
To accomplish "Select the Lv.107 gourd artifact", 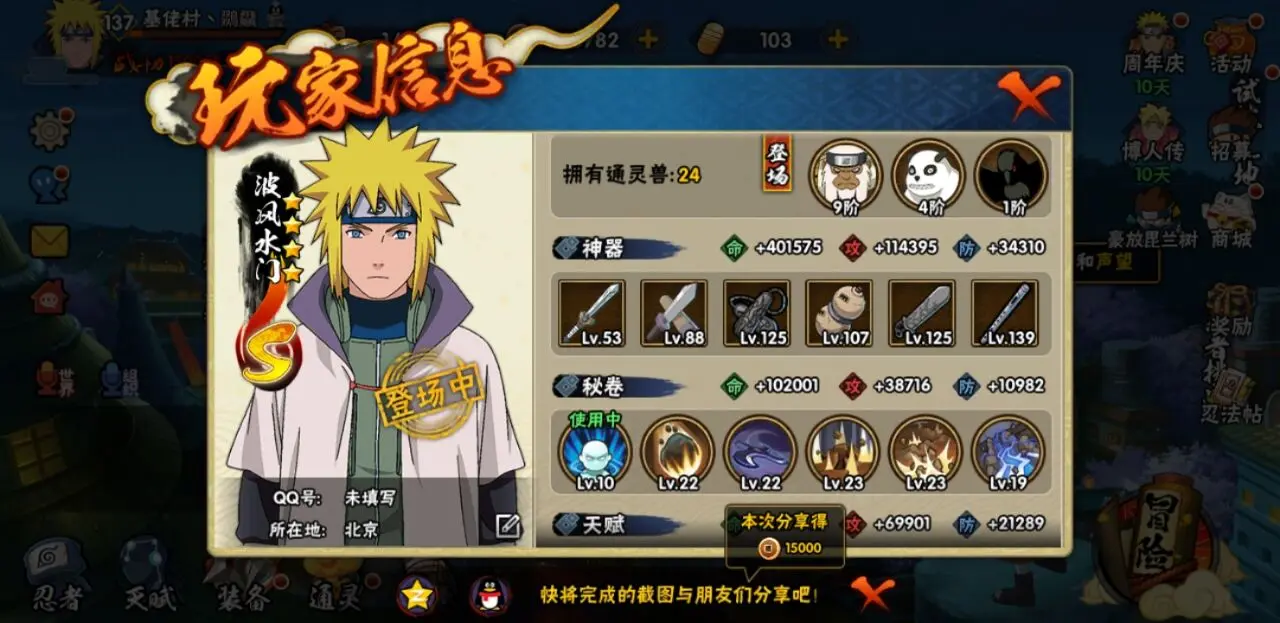I will [x=839, y=313].
